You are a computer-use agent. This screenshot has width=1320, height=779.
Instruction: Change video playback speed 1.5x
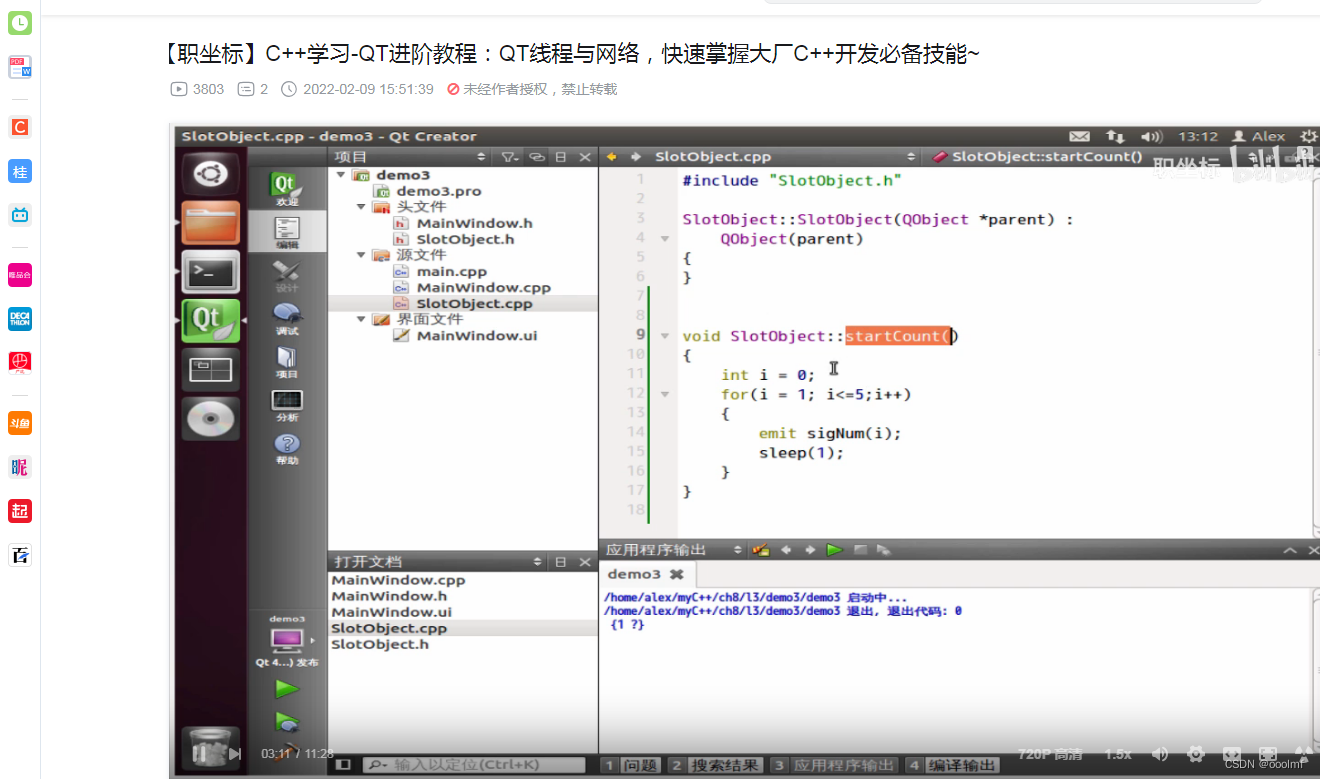1118,754
